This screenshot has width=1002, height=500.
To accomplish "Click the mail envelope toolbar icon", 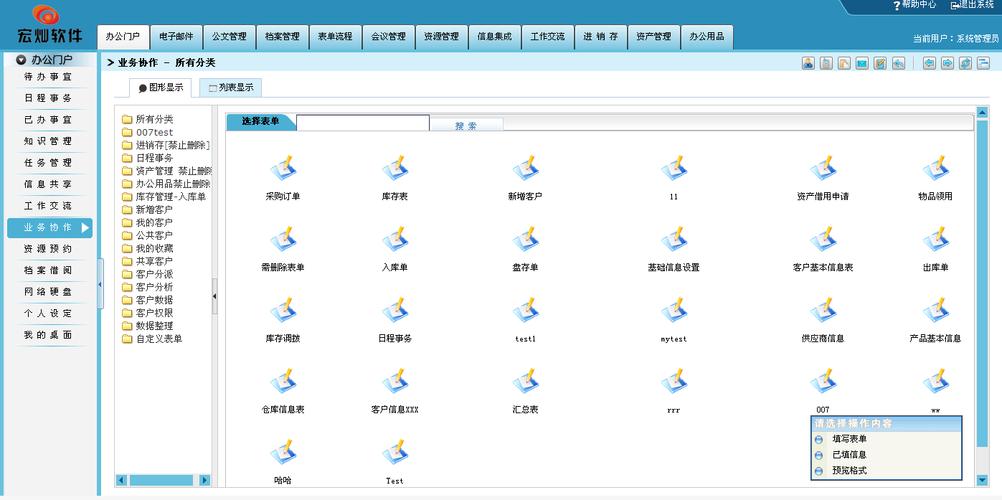I will (862, 63).
